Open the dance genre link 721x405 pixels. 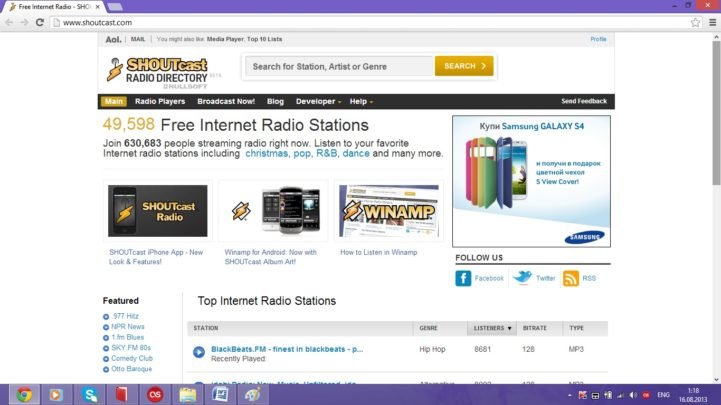coord(356,154)
